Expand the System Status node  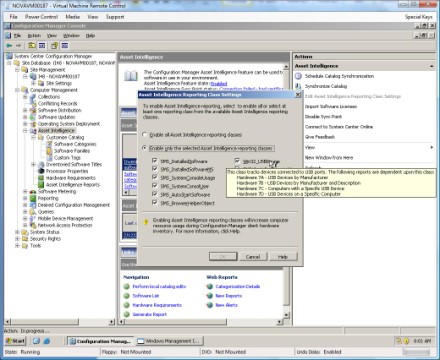[x=17, y=232]
